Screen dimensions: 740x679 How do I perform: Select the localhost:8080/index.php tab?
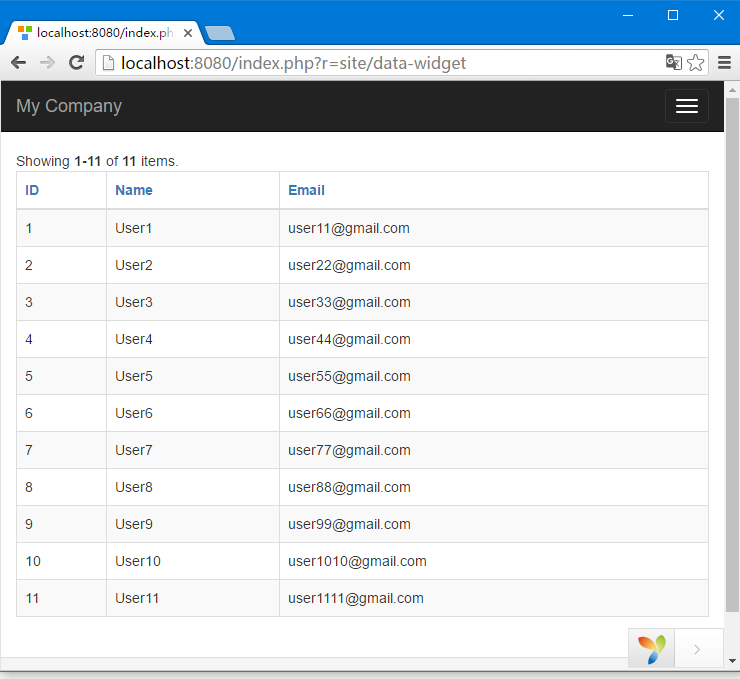click(x=104, y=33)
